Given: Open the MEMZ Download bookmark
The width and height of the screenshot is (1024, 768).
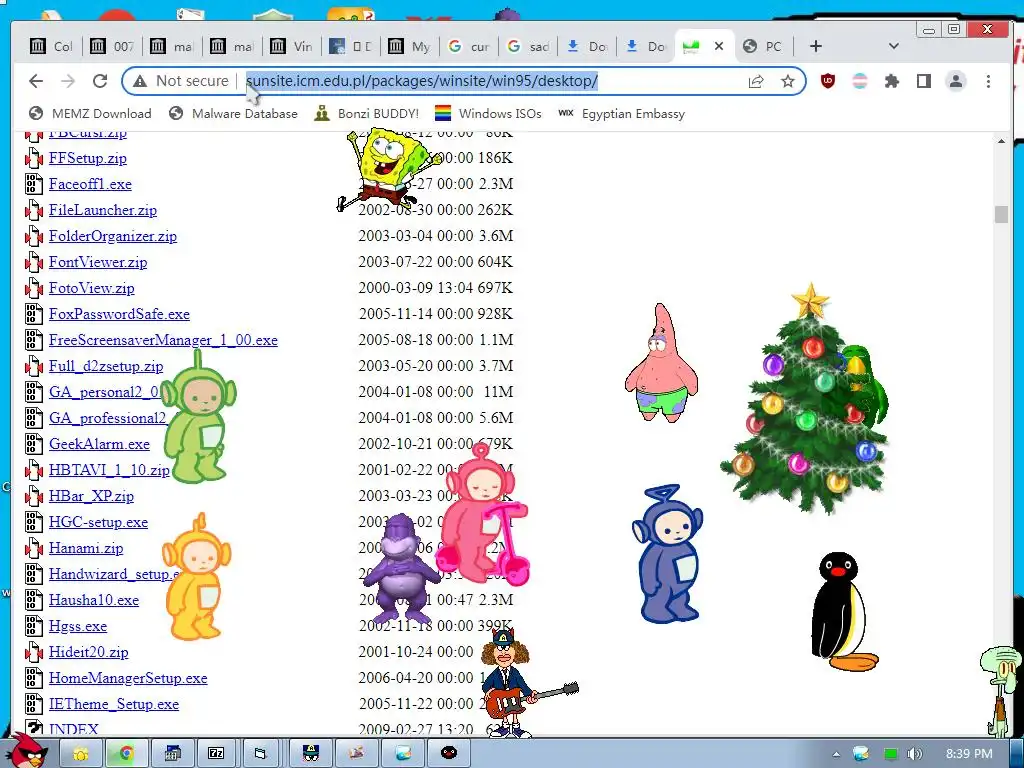Looking at the screenshot, I should coord(90,114).
